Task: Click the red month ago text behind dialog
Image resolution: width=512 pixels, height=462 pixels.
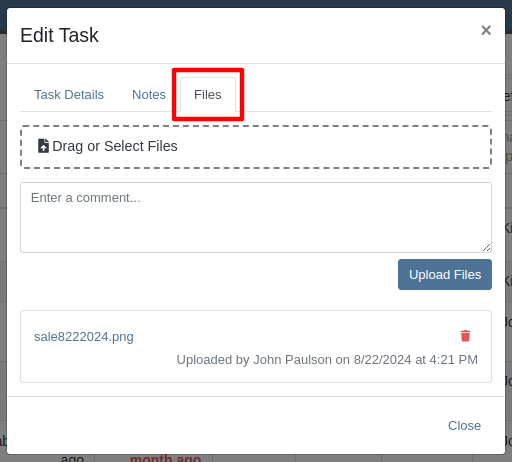Action: click(165, 458)
